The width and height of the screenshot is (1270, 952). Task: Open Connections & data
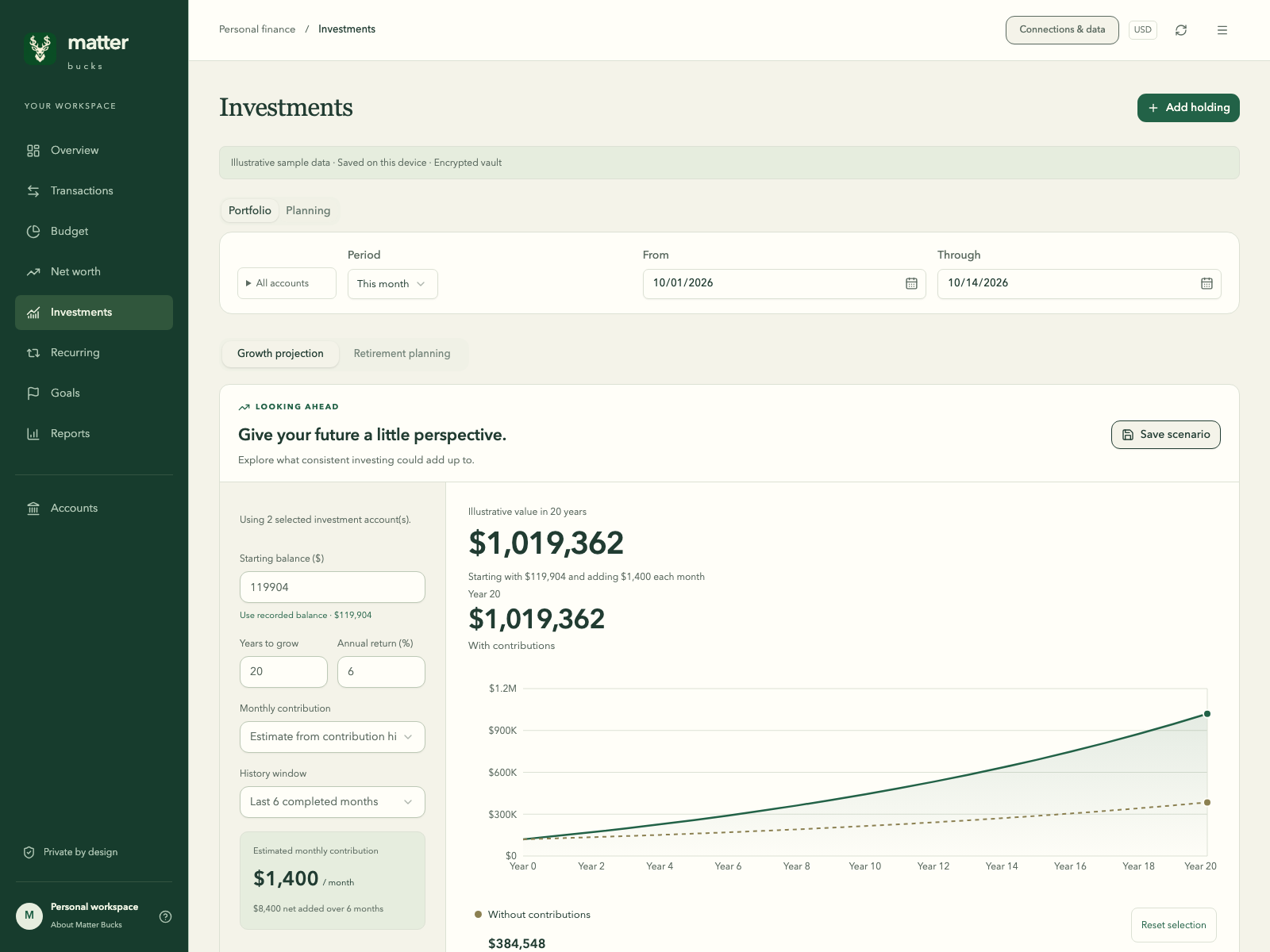1062,30
